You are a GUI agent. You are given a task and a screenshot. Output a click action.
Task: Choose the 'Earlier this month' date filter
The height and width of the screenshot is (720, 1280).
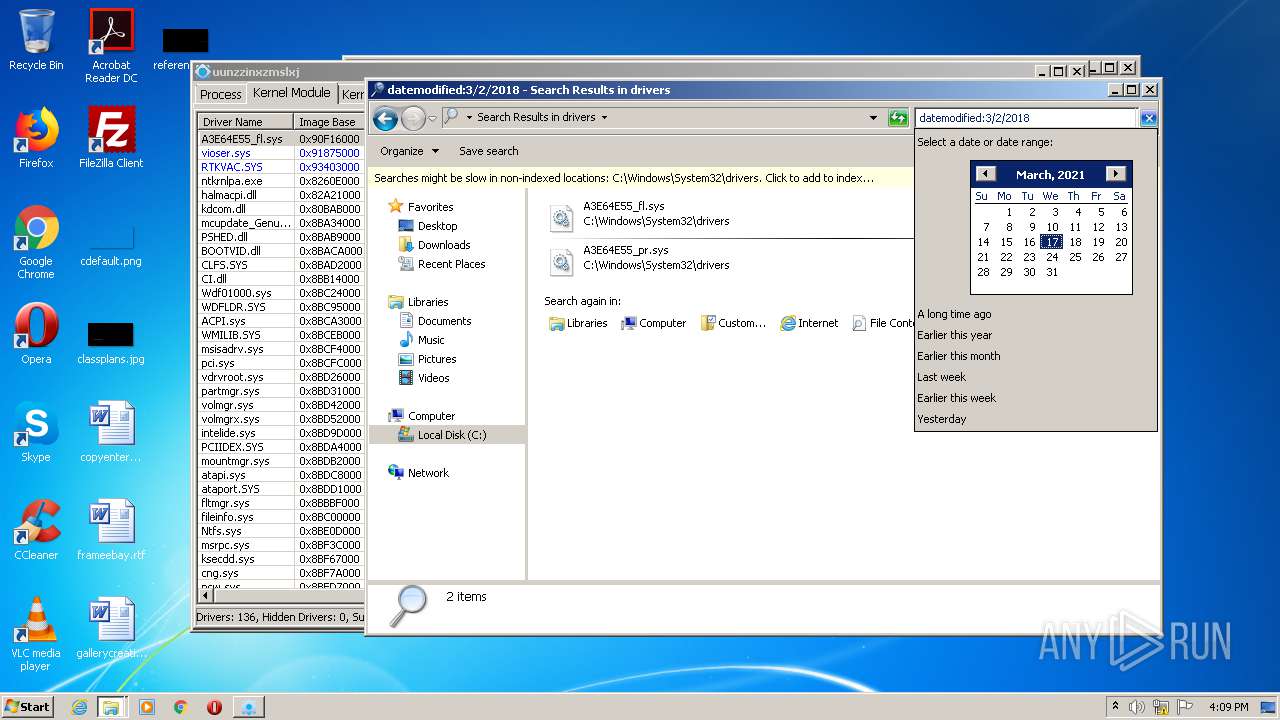[958, 356]
